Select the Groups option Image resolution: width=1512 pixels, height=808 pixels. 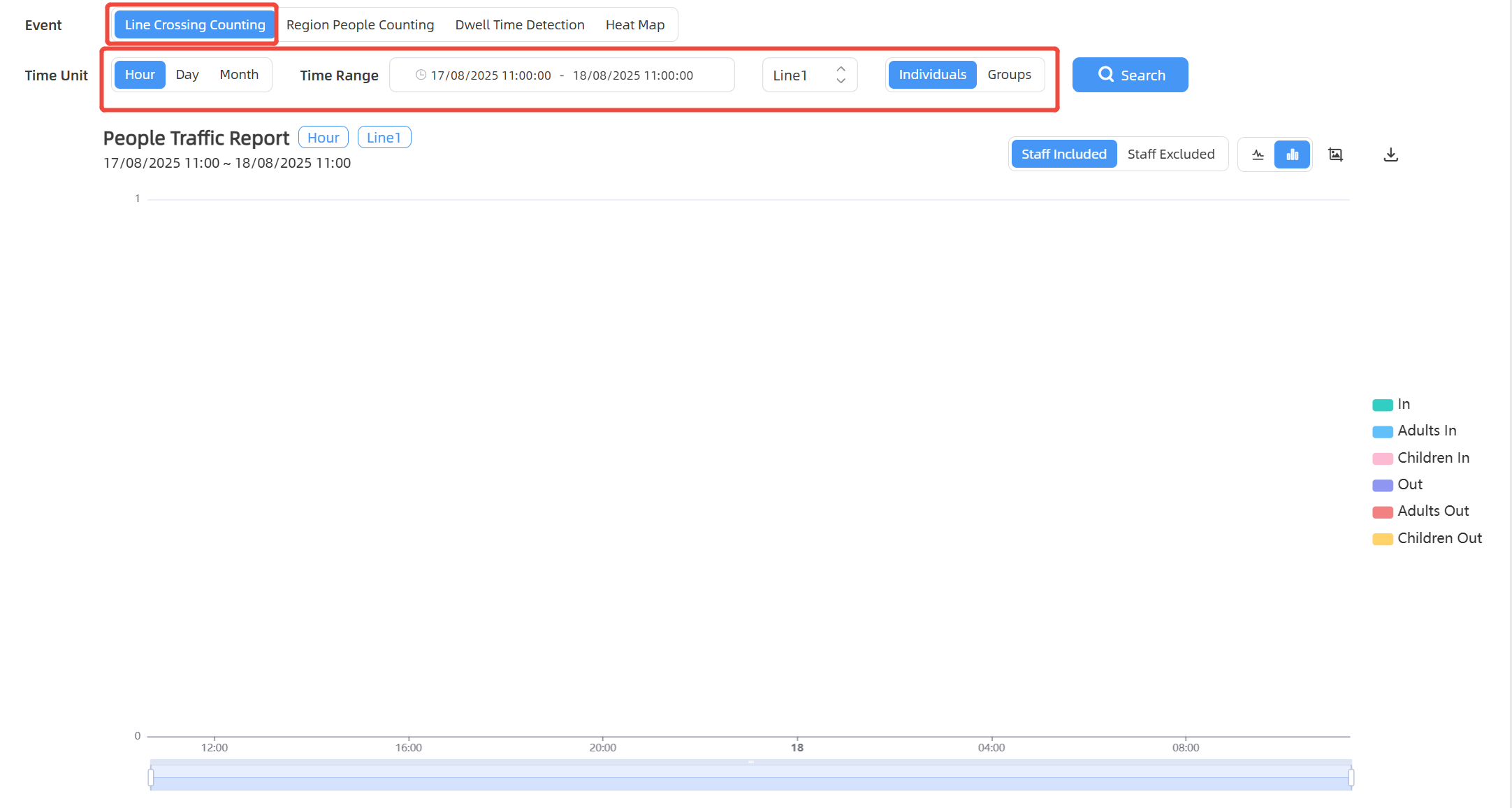pos(1009,75)
